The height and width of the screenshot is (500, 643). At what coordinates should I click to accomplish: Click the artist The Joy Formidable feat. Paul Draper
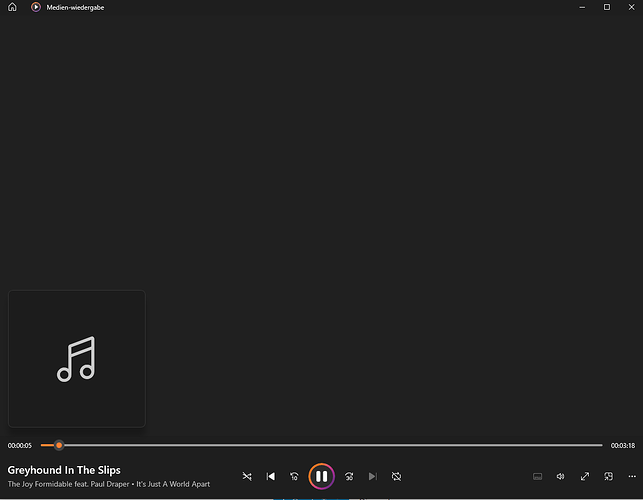(x=68, y=484)
